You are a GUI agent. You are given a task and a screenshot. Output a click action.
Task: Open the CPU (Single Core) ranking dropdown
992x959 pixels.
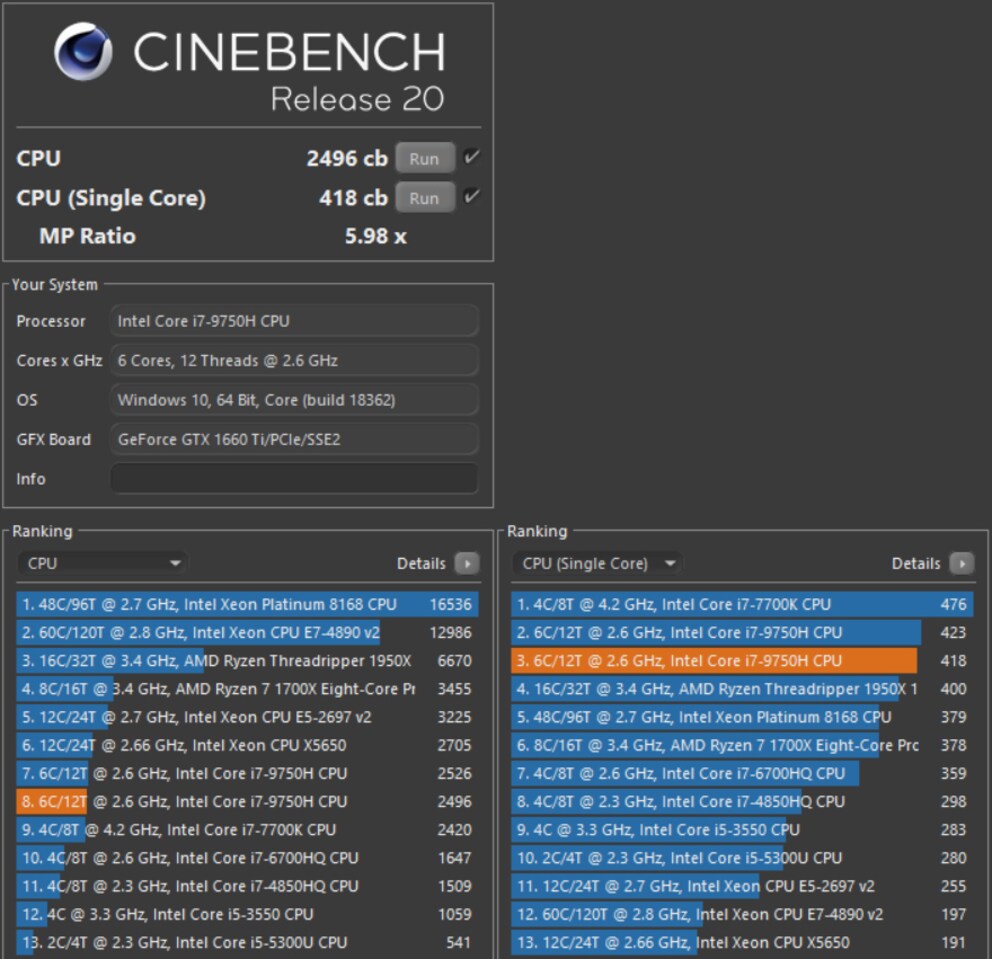pos(597,563)
